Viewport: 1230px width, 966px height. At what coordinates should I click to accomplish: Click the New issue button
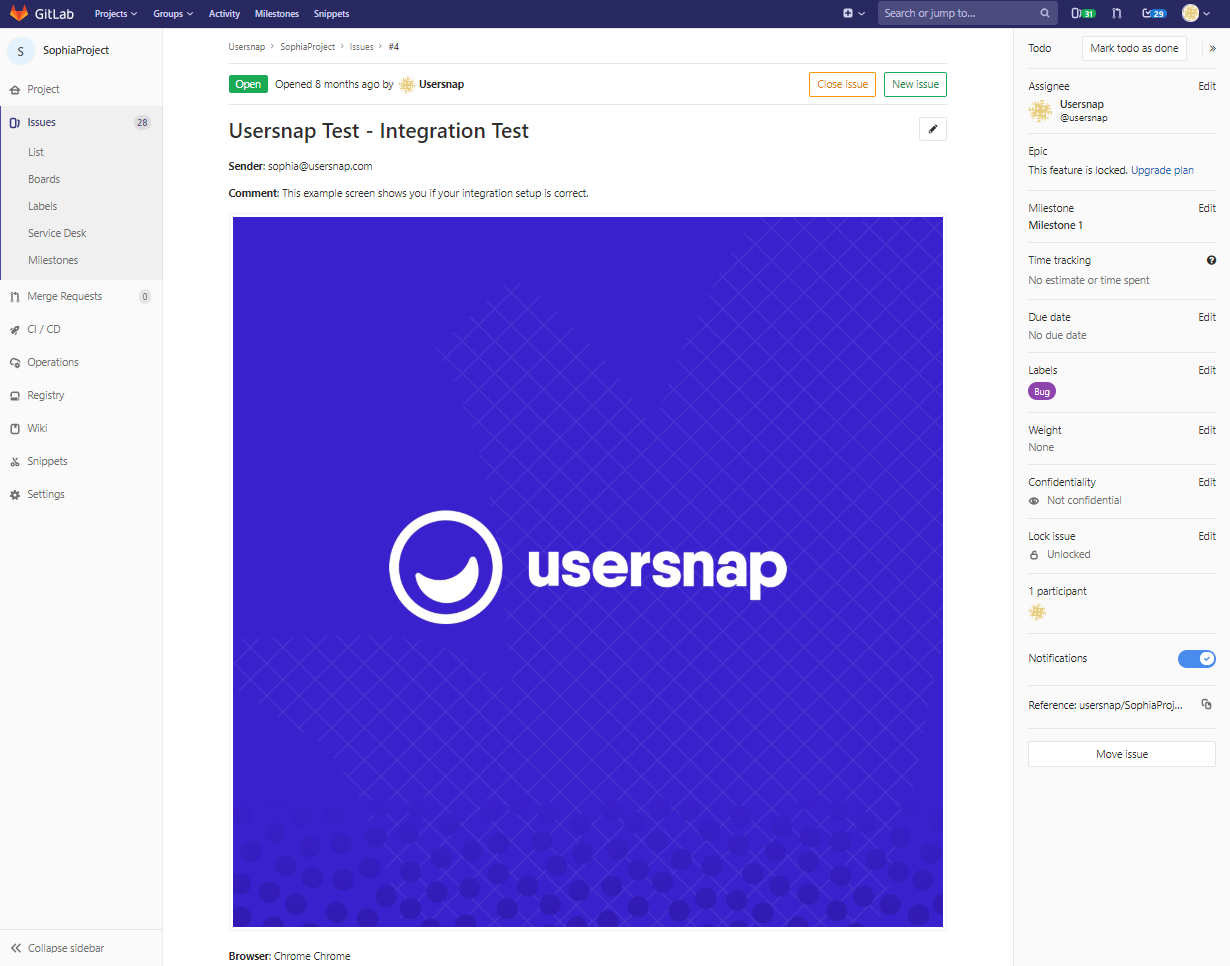(915, 84)
